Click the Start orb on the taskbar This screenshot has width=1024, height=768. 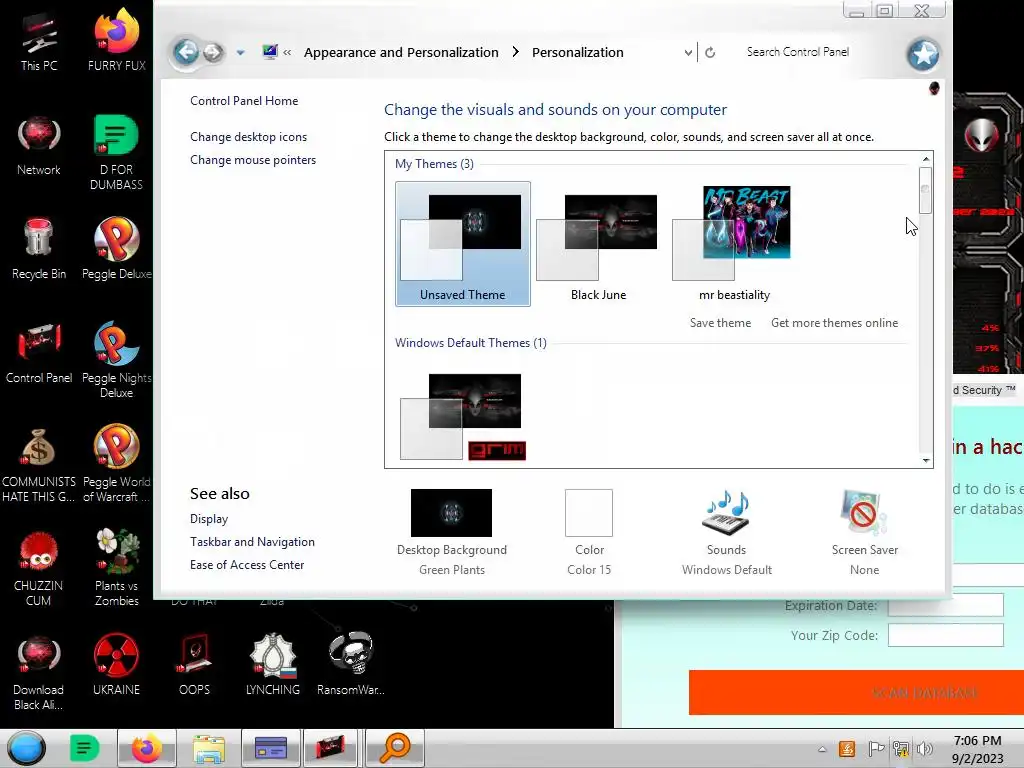tap(27, 748)
